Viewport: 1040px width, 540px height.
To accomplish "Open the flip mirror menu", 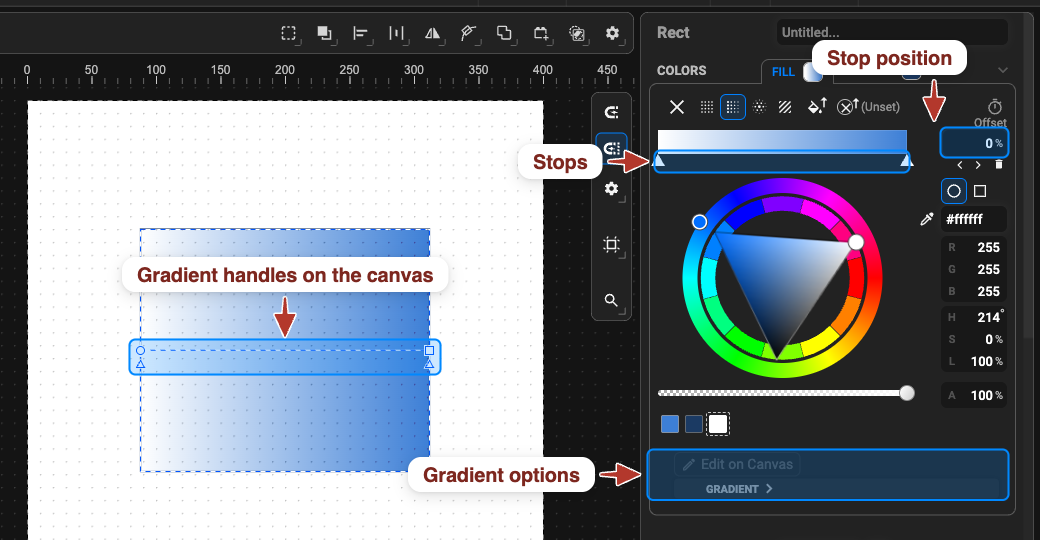I will tap(432, 33).
